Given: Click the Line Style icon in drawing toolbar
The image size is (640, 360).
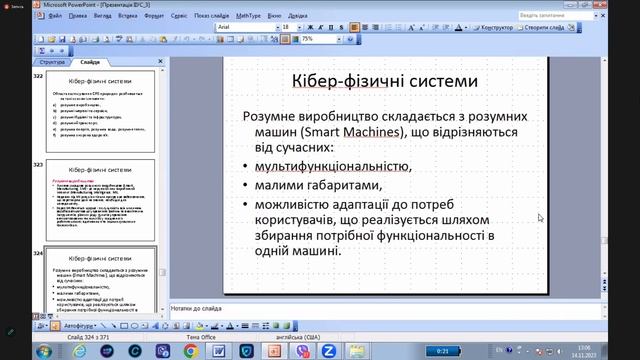Looking at the screenshot, I should click(245, 326).
